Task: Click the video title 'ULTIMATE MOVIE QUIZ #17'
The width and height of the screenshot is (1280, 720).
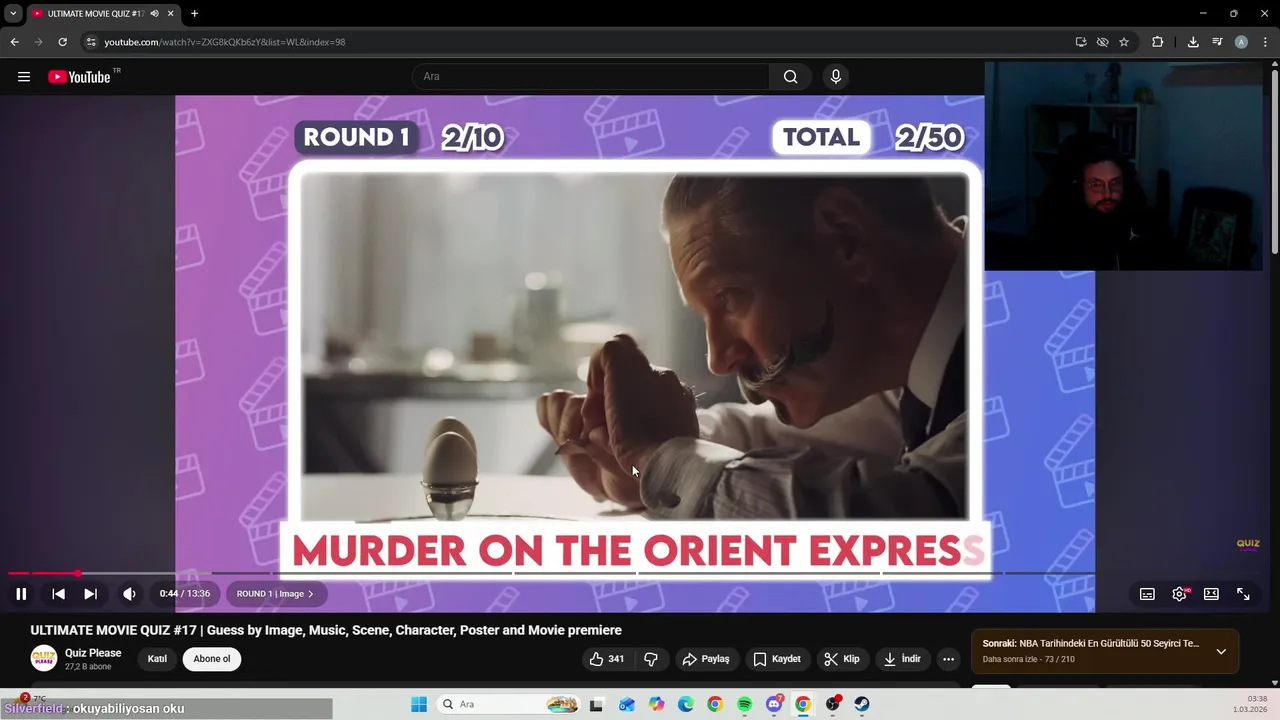Action: click(x=326, y=630)
